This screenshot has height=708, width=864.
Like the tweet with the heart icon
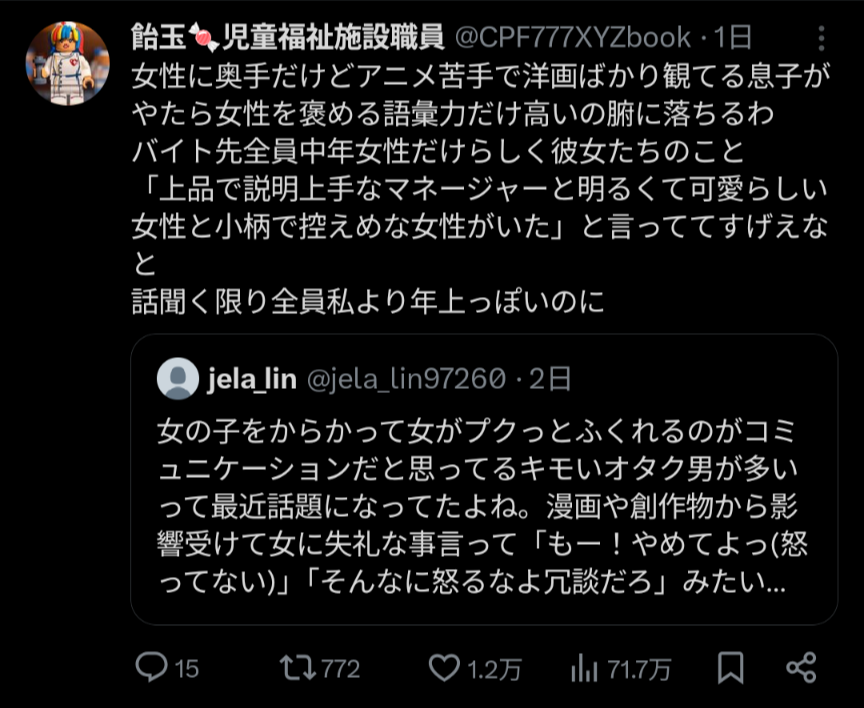[x=442, y=667]
